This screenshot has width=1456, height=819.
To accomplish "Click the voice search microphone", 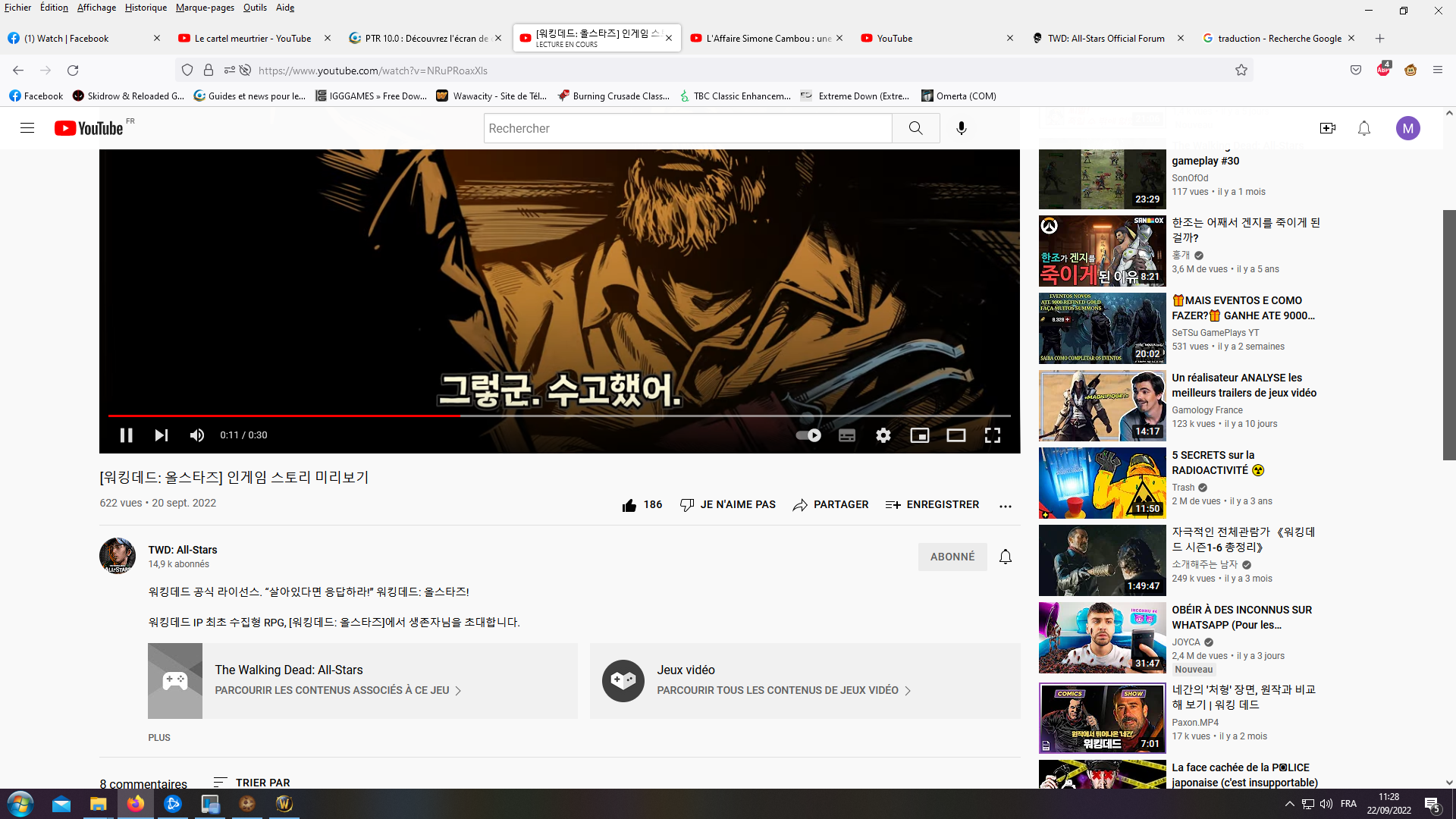I will (962, 128).
